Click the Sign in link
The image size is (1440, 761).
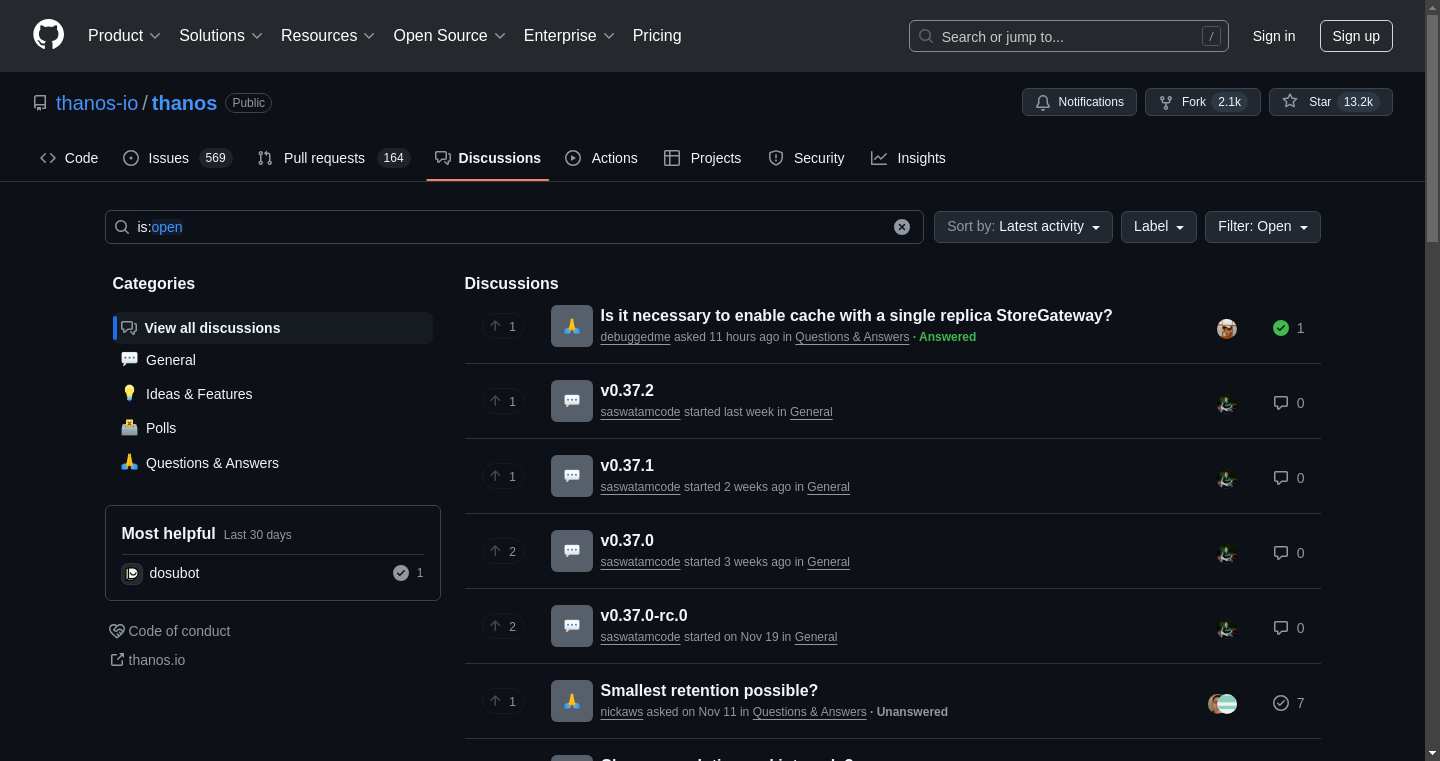coord(1273,36)
